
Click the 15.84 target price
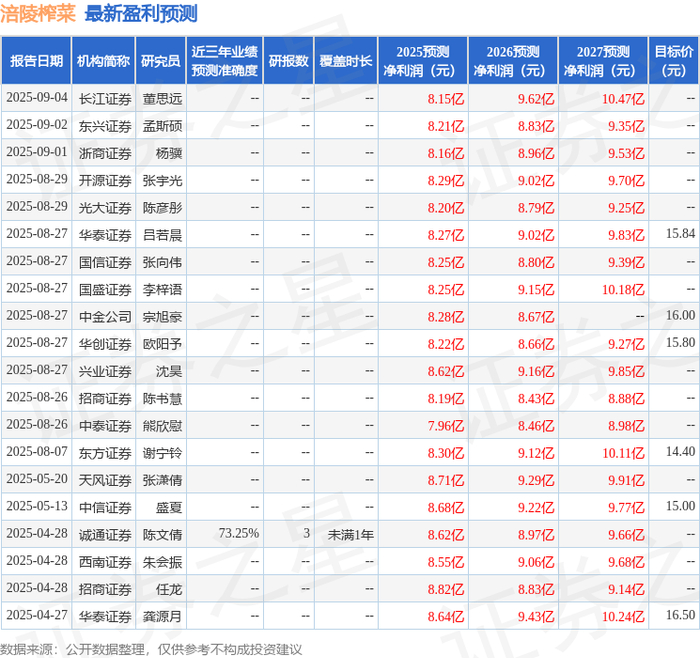coord(680,233)
